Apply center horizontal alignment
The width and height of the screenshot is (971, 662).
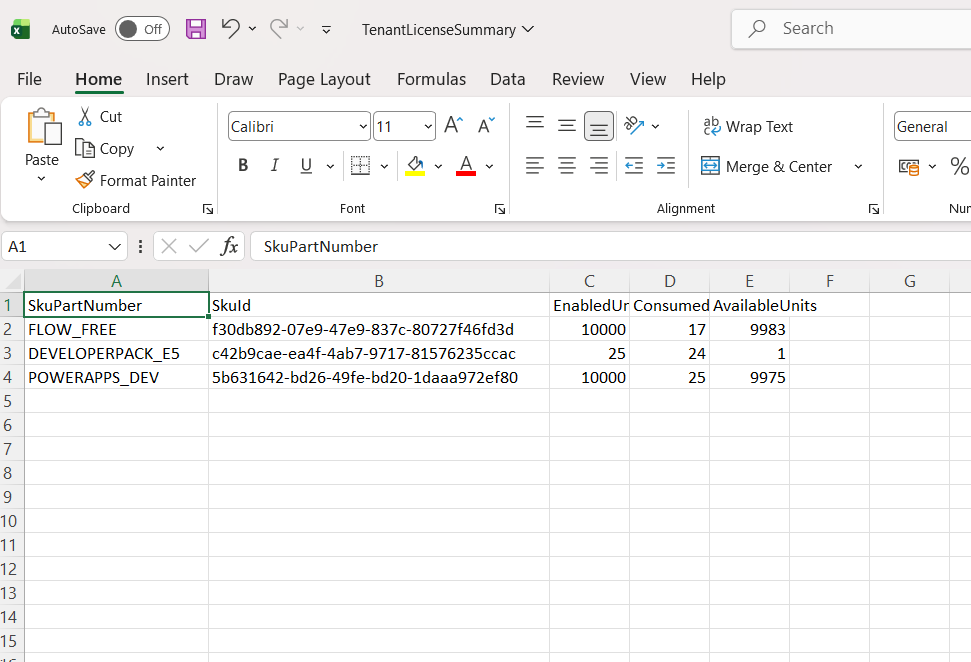click(x=567, y=166)
